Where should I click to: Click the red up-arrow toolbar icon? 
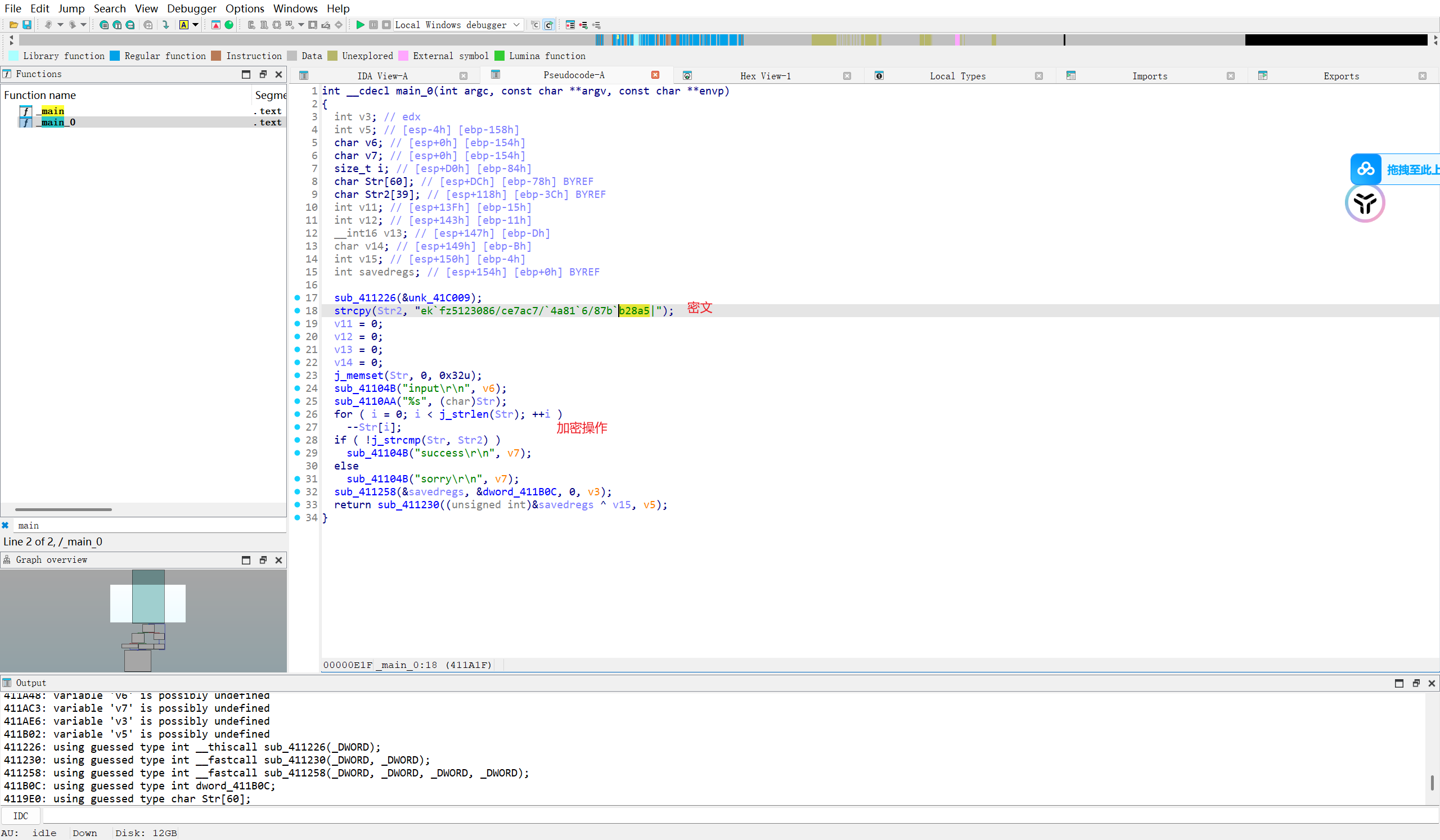(216, 25)
